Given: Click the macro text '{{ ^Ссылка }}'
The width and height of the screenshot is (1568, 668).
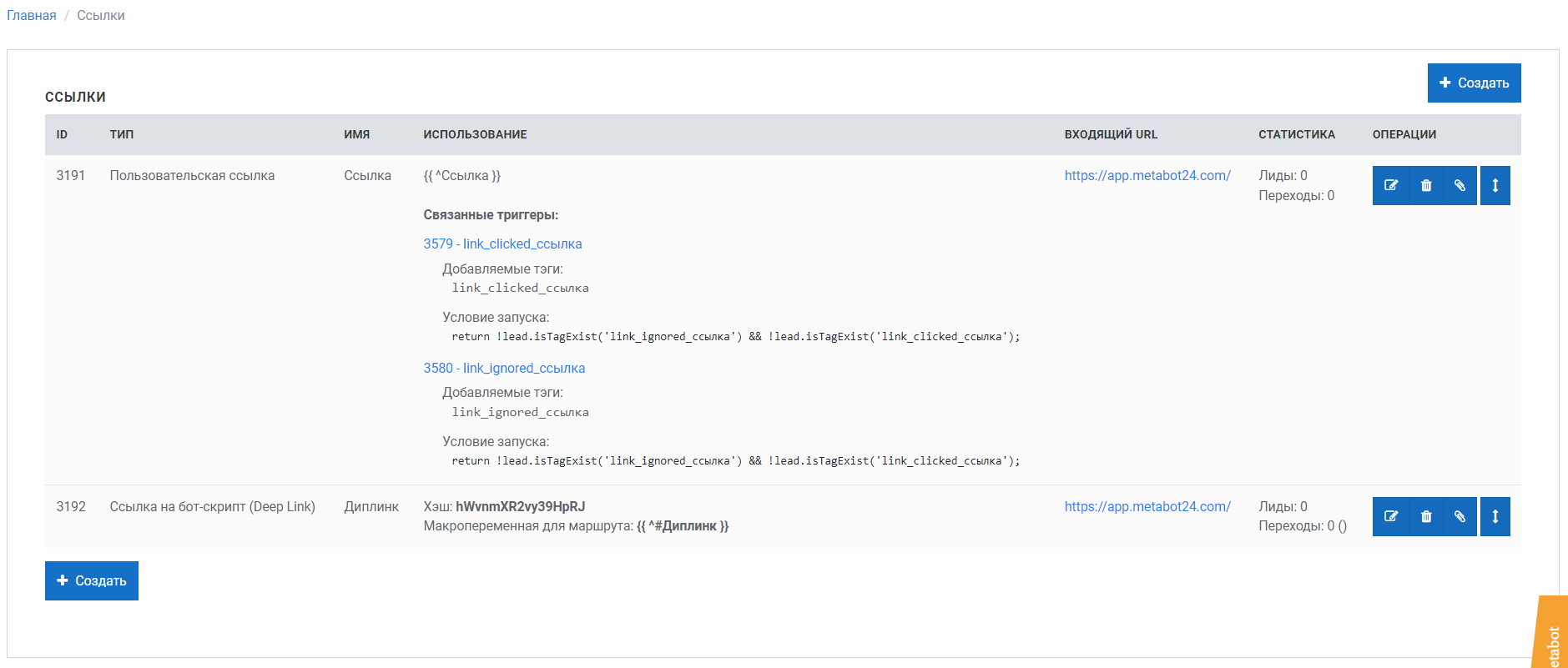Looking at the screenshot, I should pos(462,175).
